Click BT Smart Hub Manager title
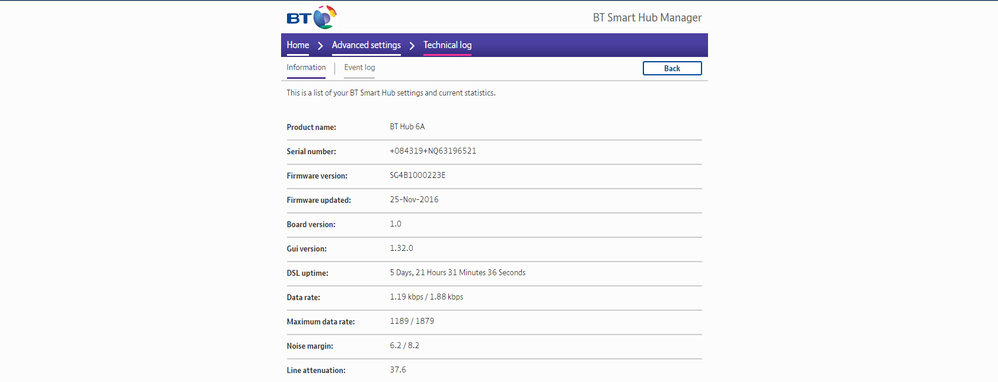998x382 pixels. click(647, 18)
